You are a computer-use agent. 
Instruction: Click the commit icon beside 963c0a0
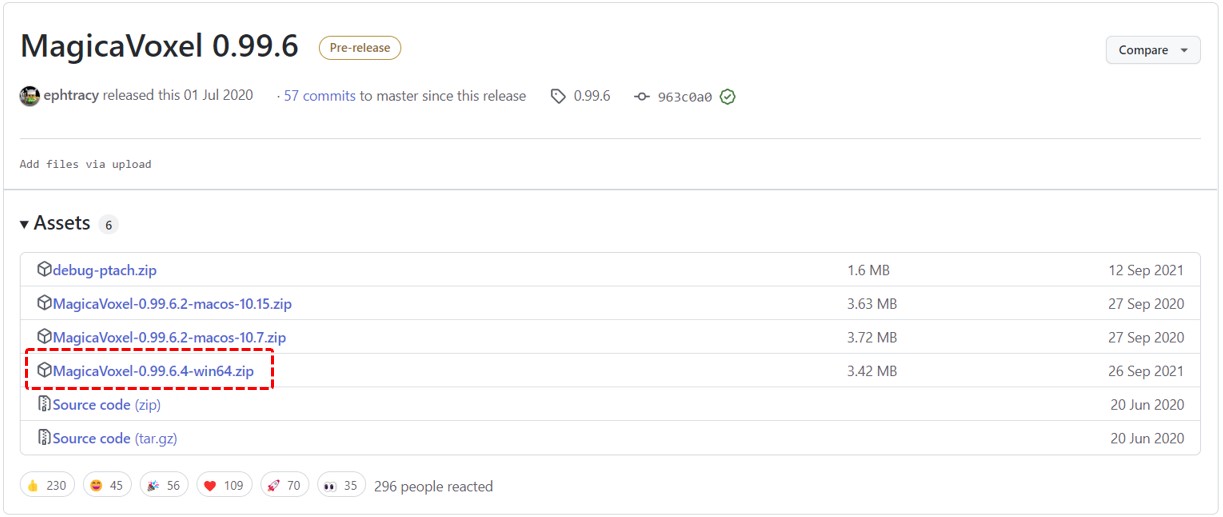pos(642,97)
